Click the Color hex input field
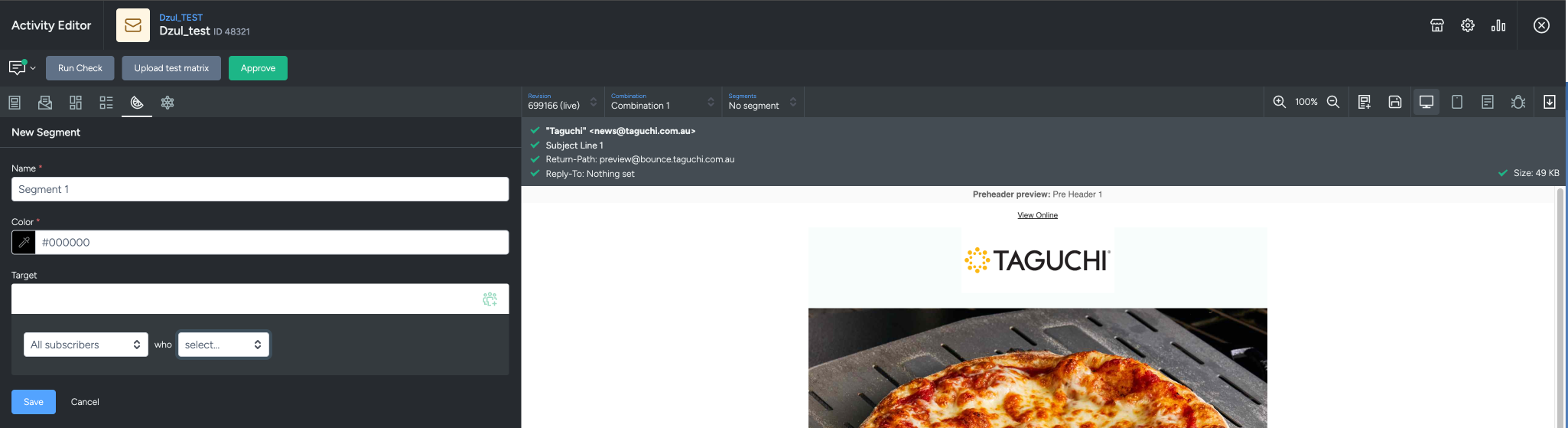 coord(272,243)
